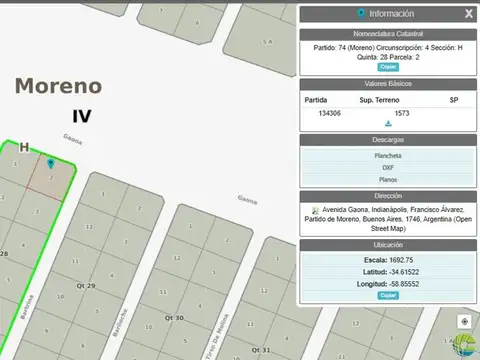Download the DXF file
This screenshot has width=480, height=360.
click(388, 168)
